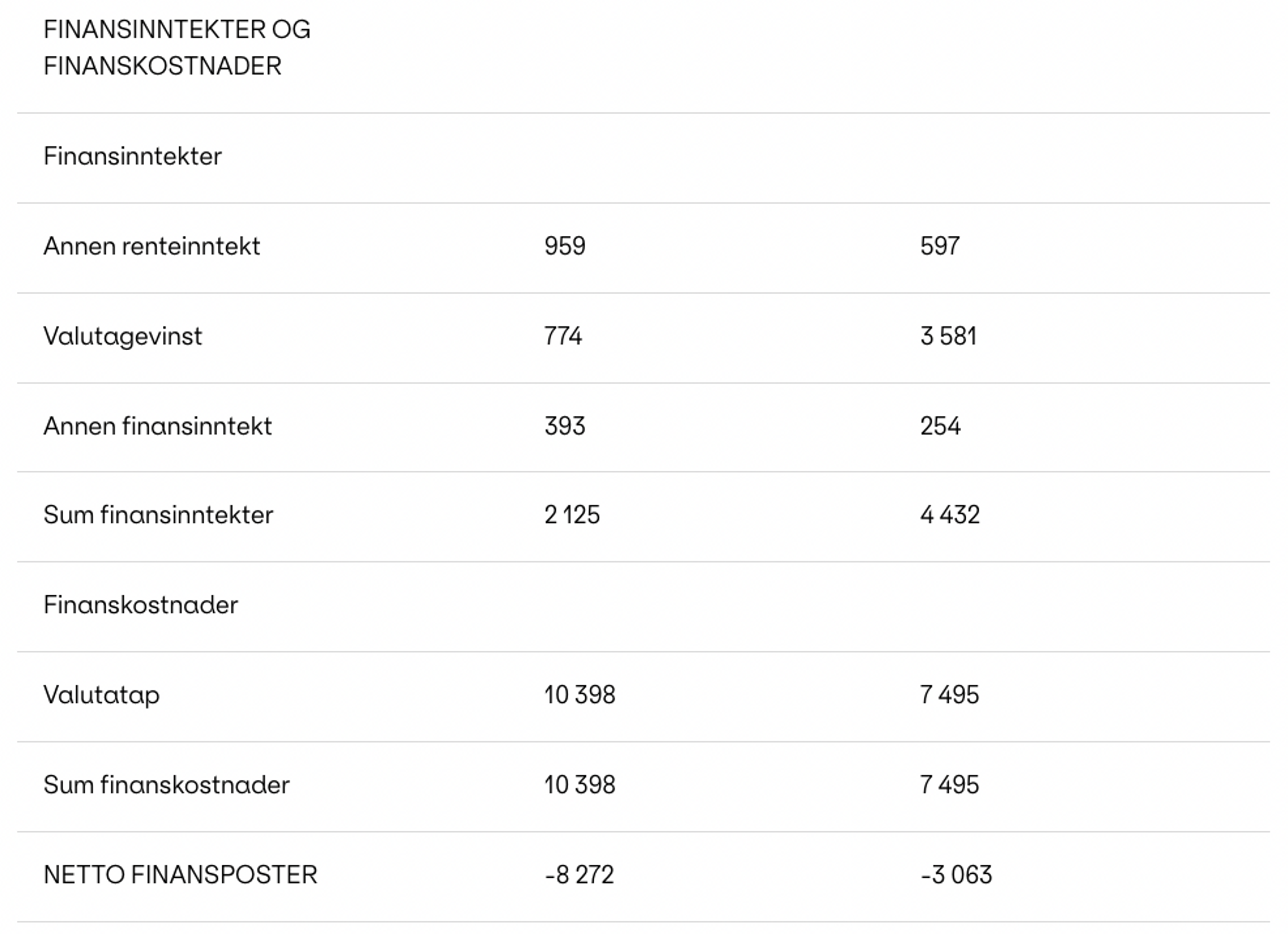Select the NETTO FINANSPOSTER value -8 272

579,875
